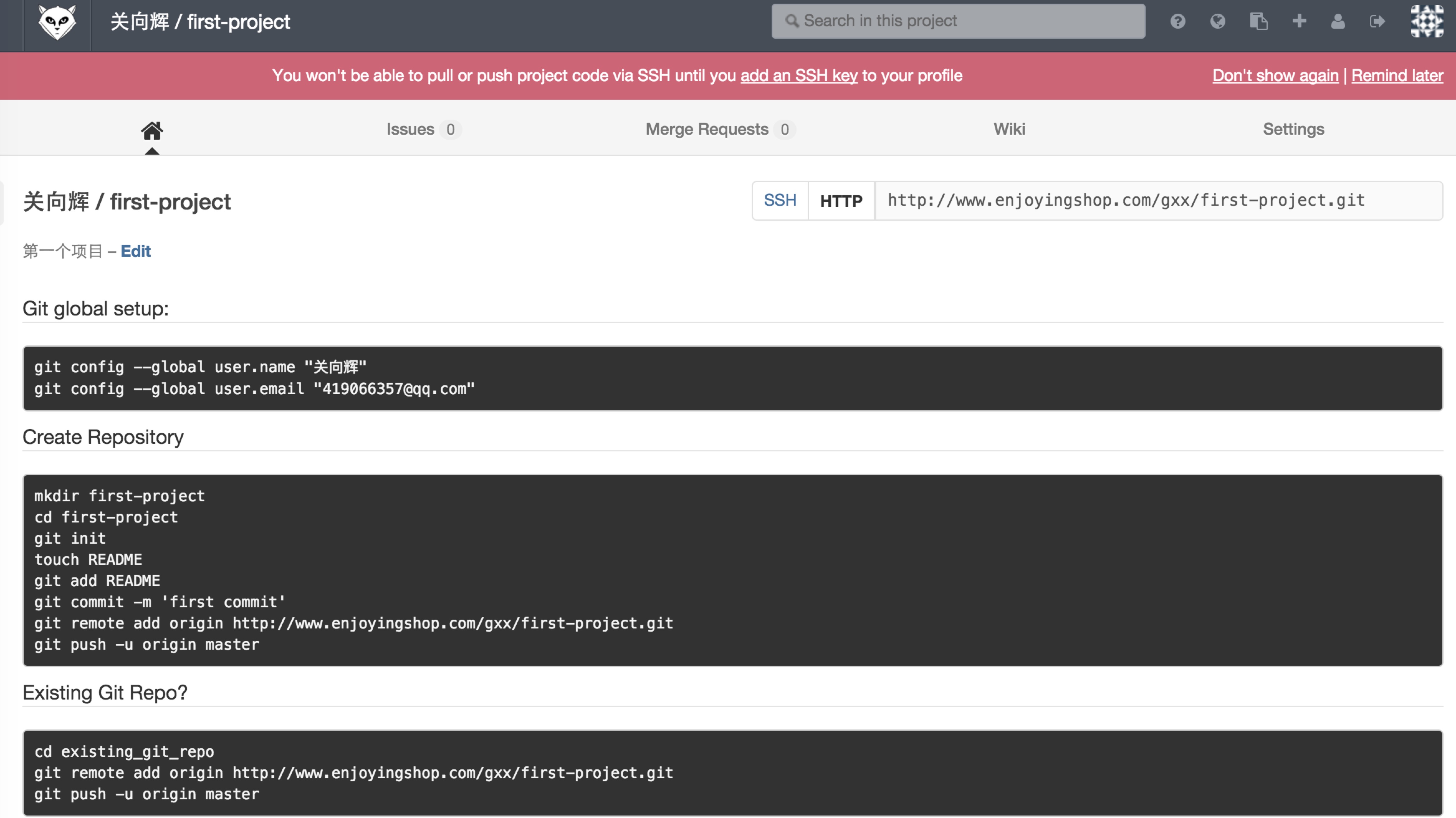Image resolution: width=1456 pixels, height=818 pixels.
Task: Click the git config user.name line
Action: tap(200, 368)
